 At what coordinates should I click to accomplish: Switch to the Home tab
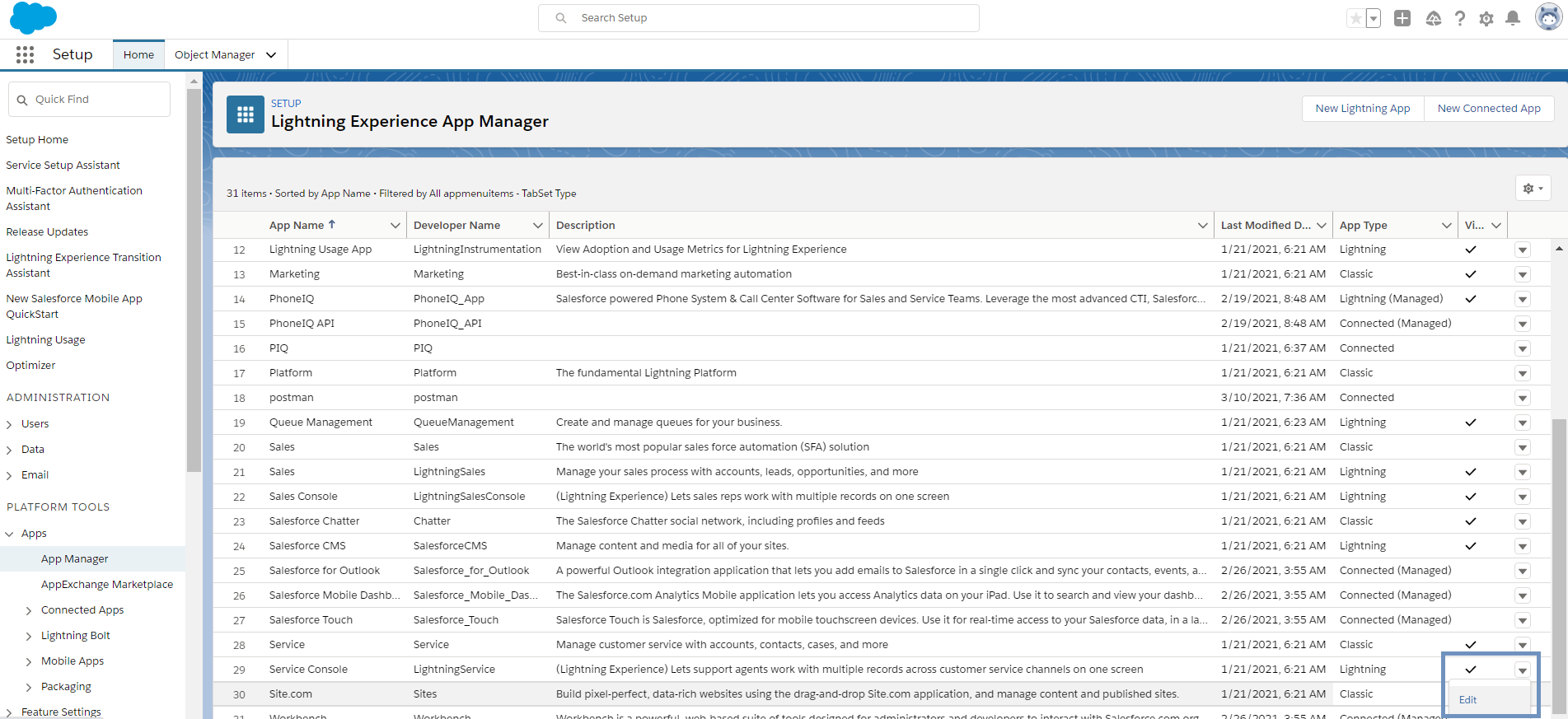pos(138,55)
